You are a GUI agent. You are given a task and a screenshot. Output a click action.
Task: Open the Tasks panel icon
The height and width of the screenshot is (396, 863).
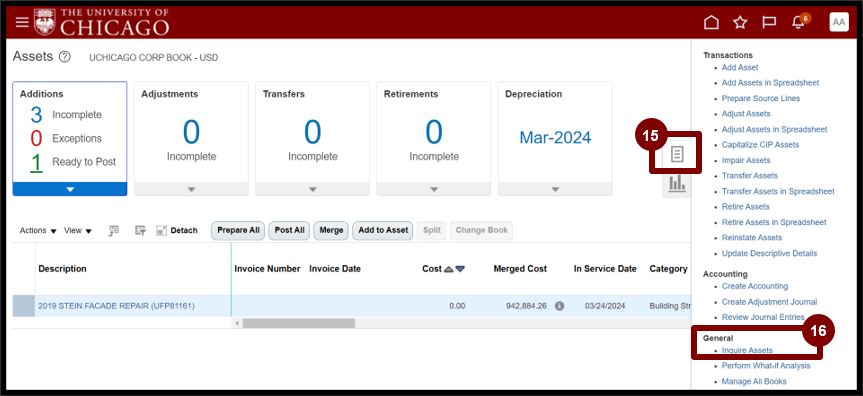pyautogui.click(x=677, y=155)
